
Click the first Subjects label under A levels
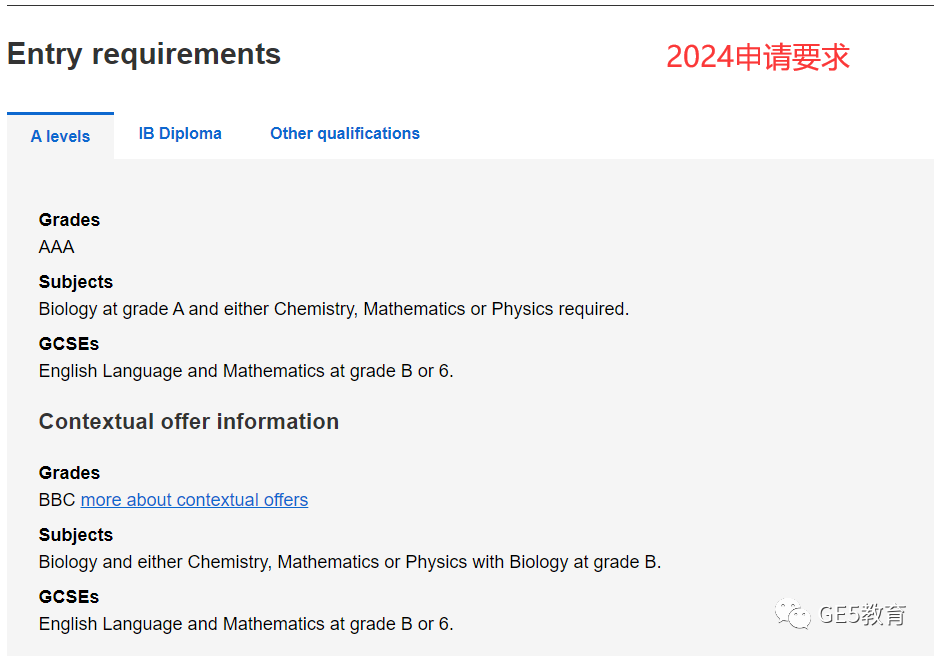(76, 282)
